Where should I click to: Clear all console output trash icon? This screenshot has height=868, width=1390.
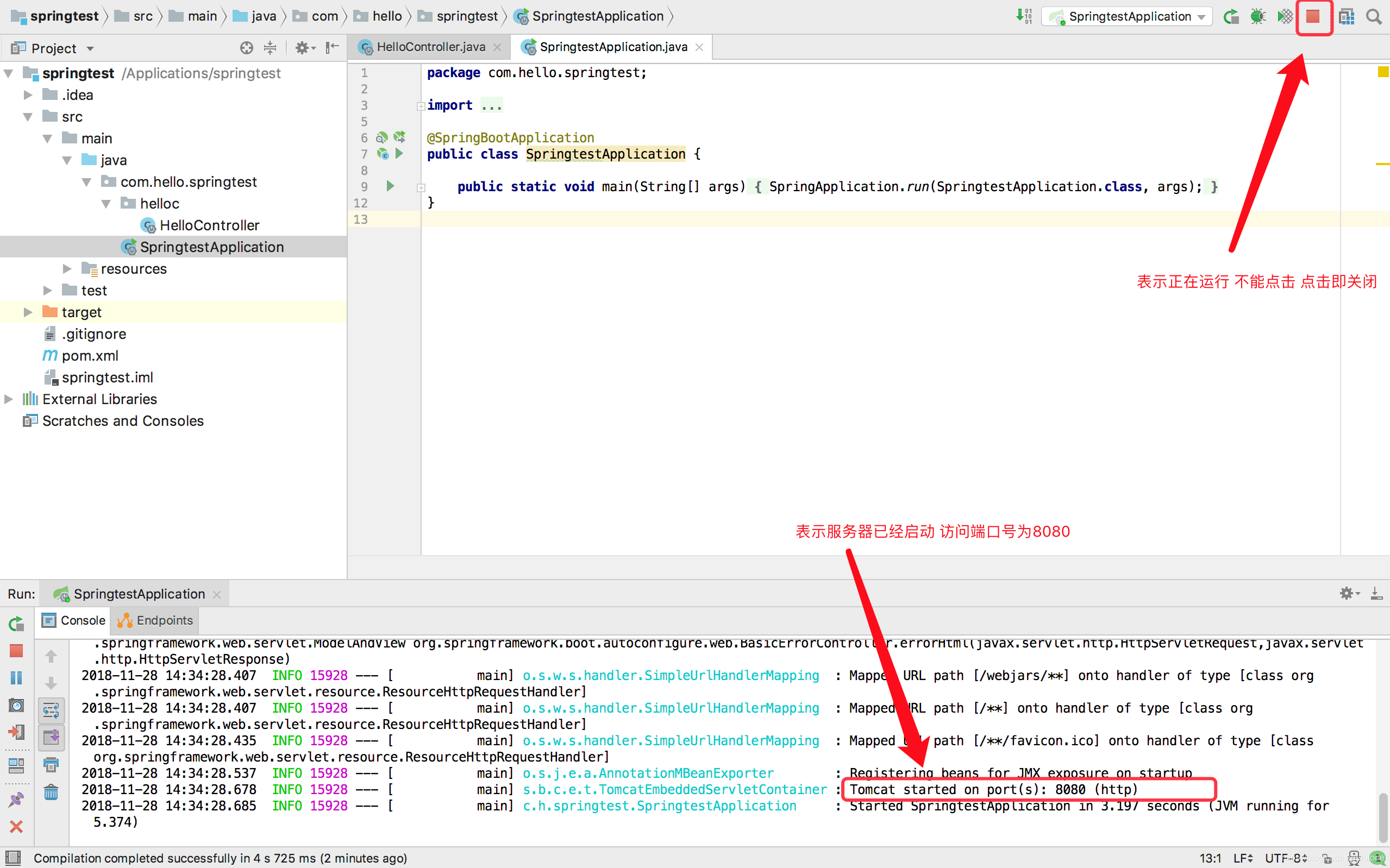click(x=51, y=792)
